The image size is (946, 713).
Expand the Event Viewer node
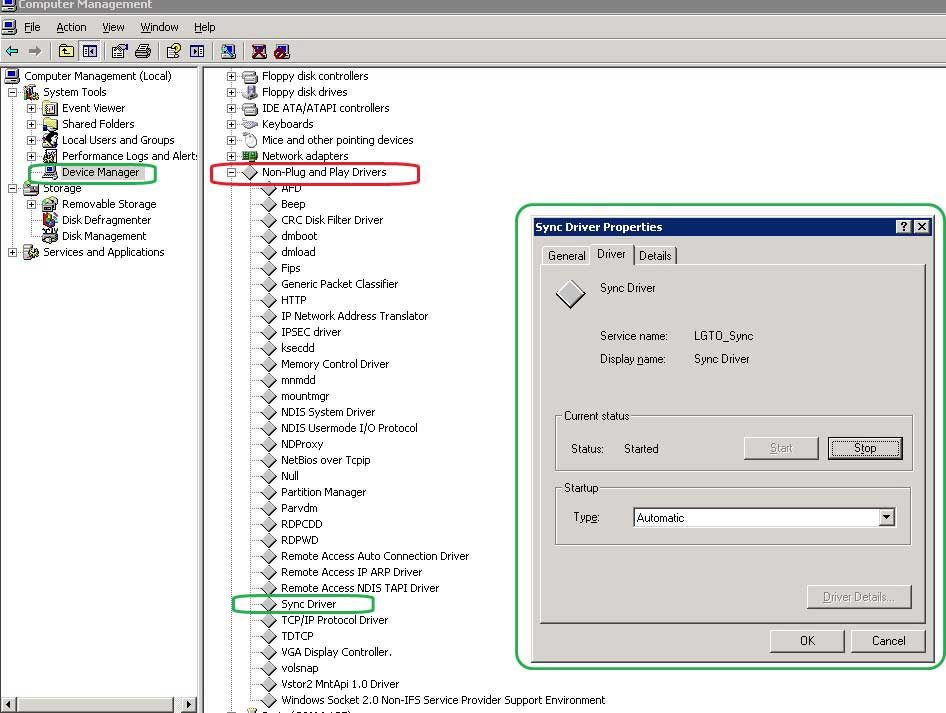[x=31, y=109]
